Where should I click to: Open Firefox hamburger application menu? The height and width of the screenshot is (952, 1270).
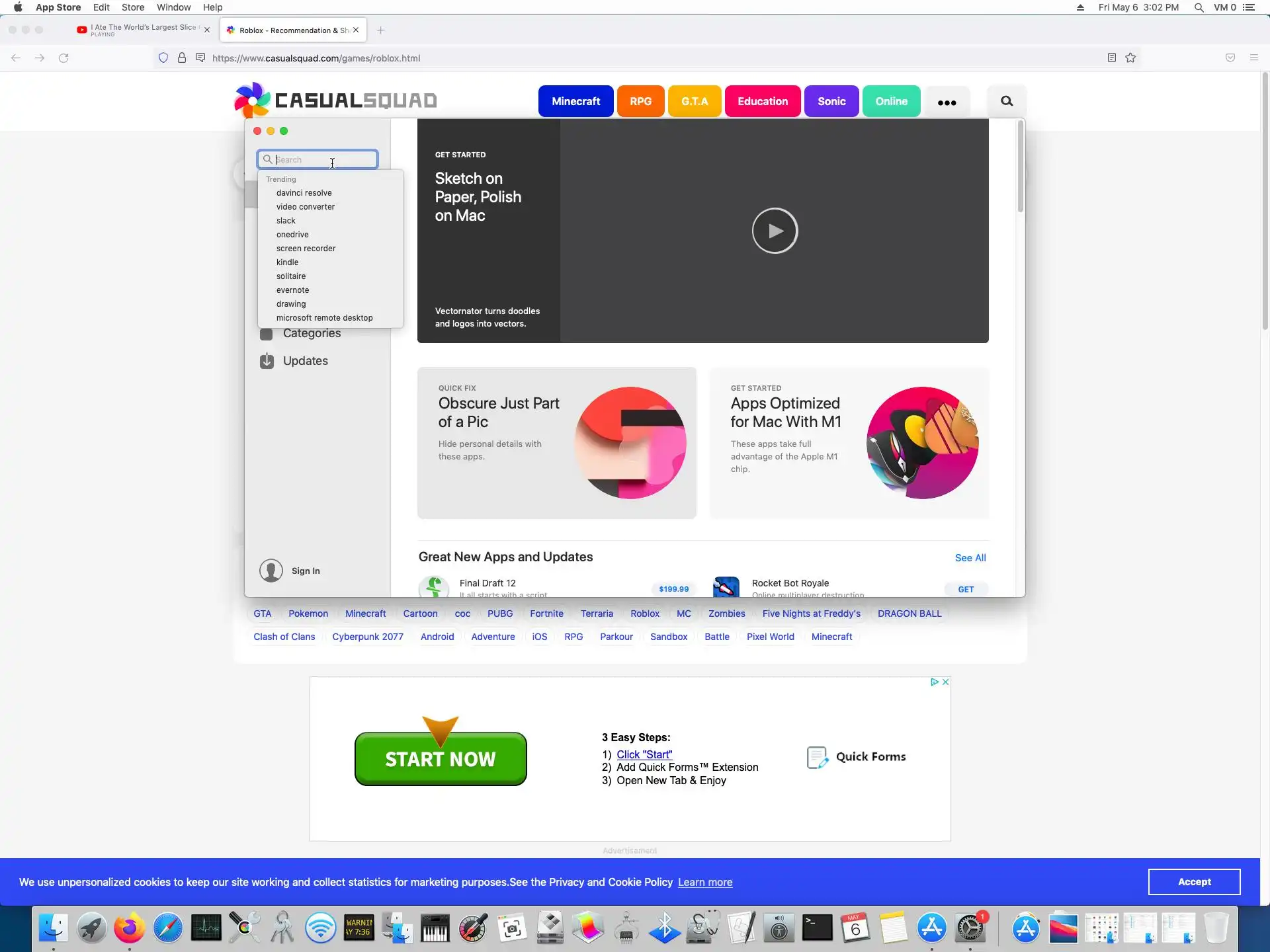coord(1253,58)
